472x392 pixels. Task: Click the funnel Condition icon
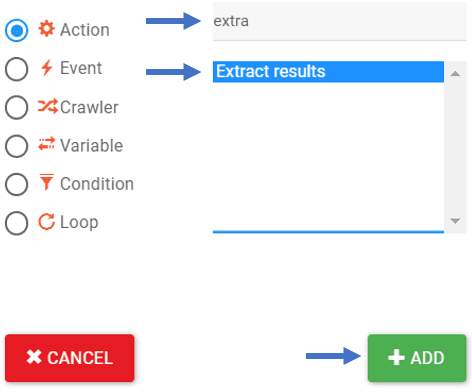click(x=46, y=182)
